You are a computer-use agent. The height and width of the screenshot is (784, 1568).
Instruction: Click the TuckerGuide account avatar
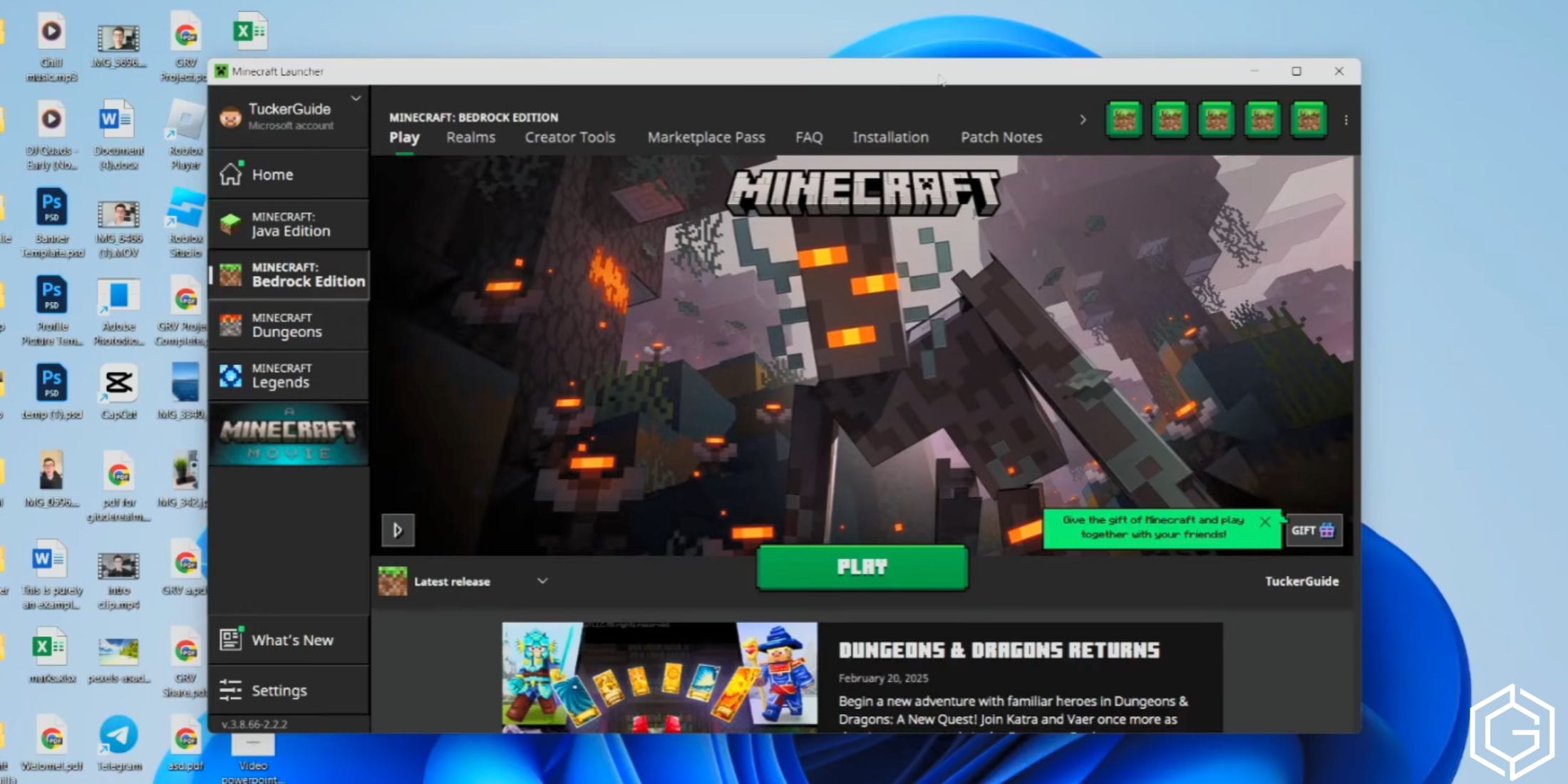(229, 116)
